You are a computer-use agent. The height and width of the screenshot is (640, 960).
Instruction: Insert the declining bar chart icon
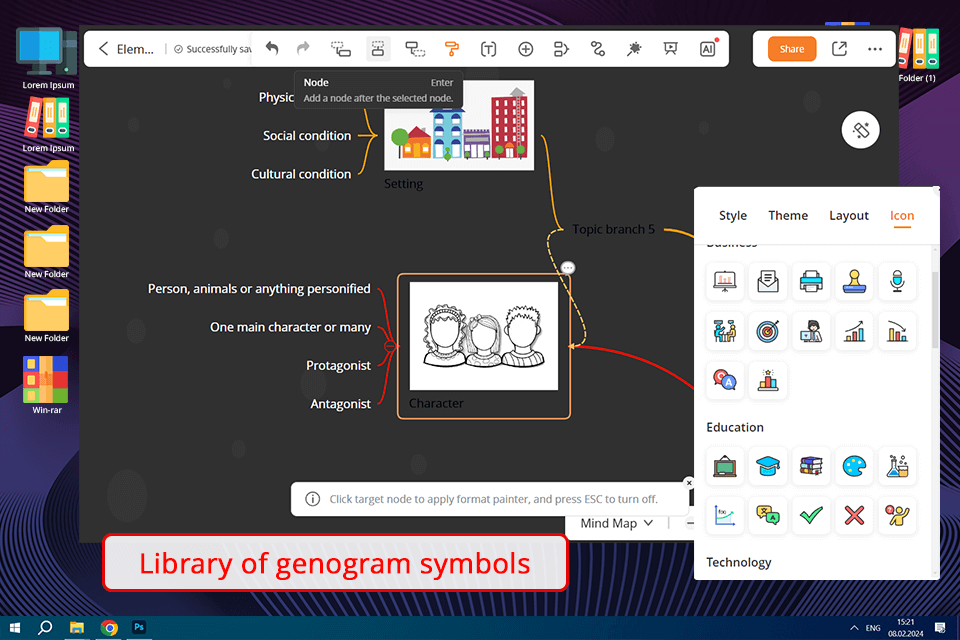(898, 331)
